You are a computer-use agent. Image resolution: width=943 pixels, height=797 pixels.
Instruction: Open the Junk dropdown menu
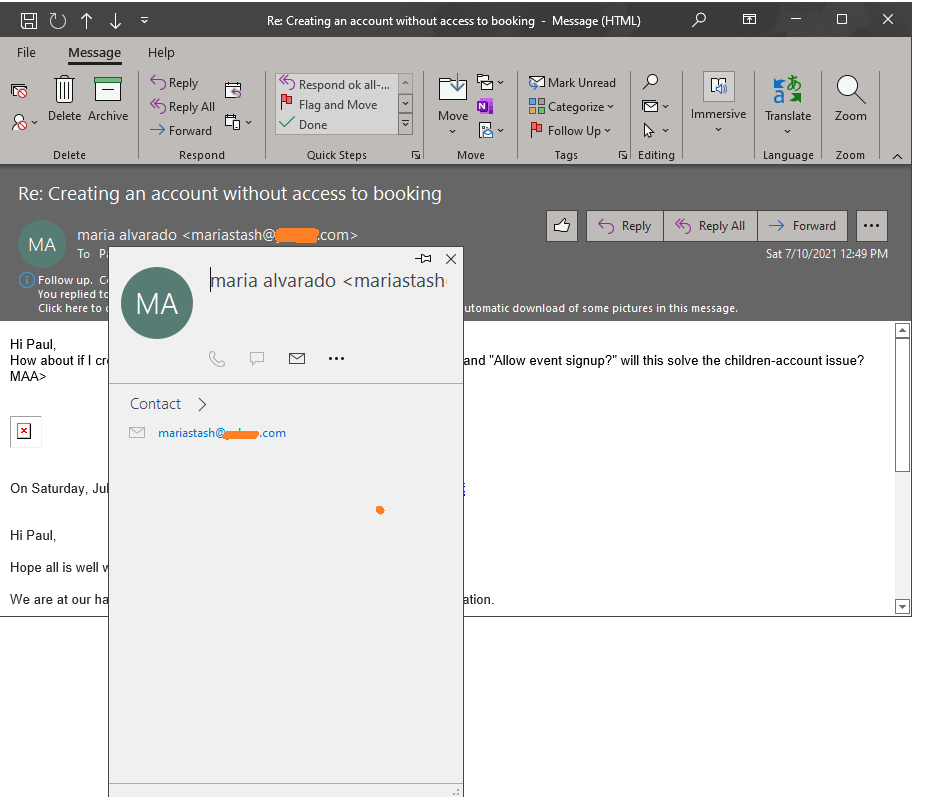click(24, 123)
